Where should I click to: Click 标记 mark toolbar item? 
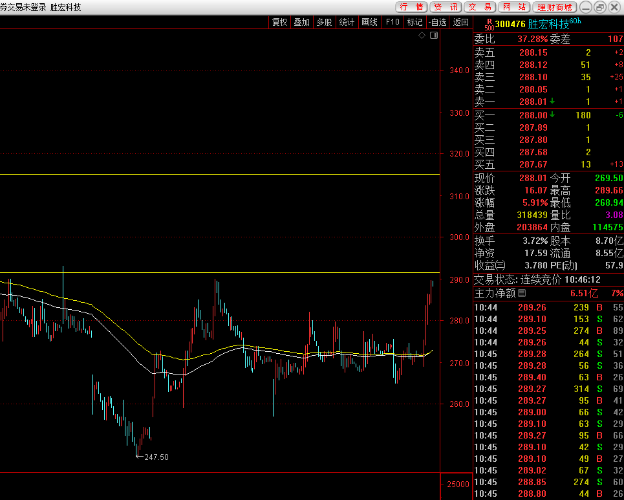click(x=414, y=22)
